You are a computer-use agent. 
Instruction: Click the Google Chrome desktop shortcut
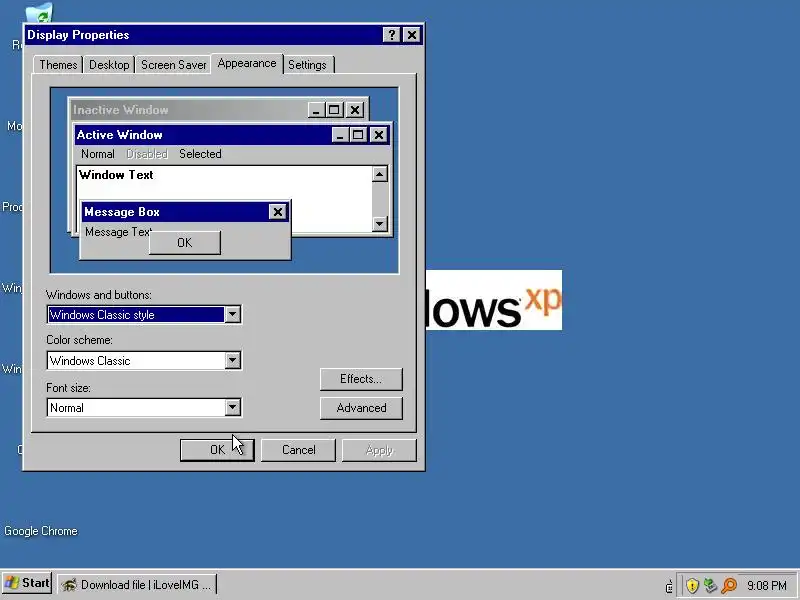pos(41,531)
